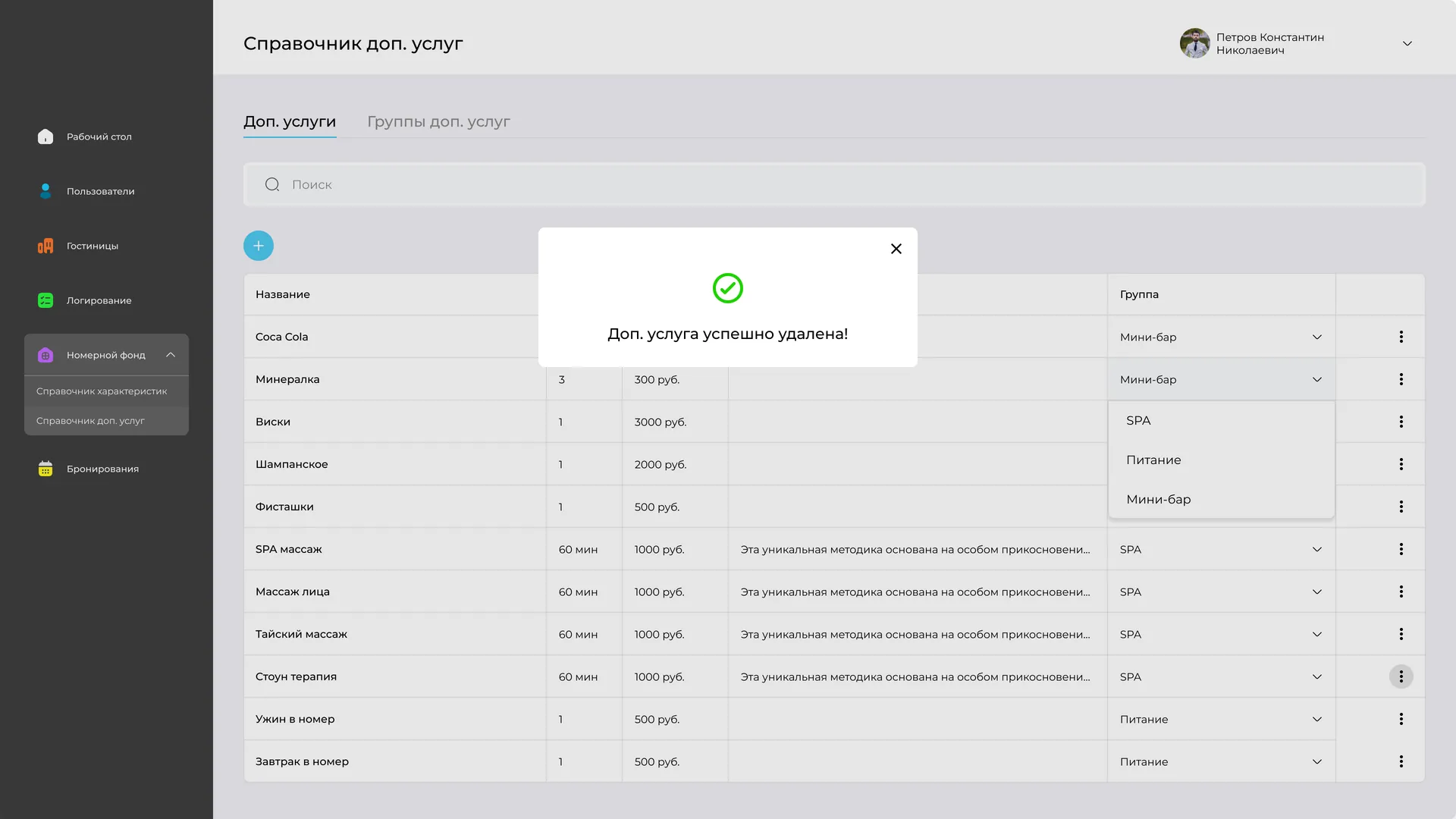Collapse the Номерной фонд sidebar section
Image resolution: width=1456 pixels, height=819 pixels.
[171, 355]
